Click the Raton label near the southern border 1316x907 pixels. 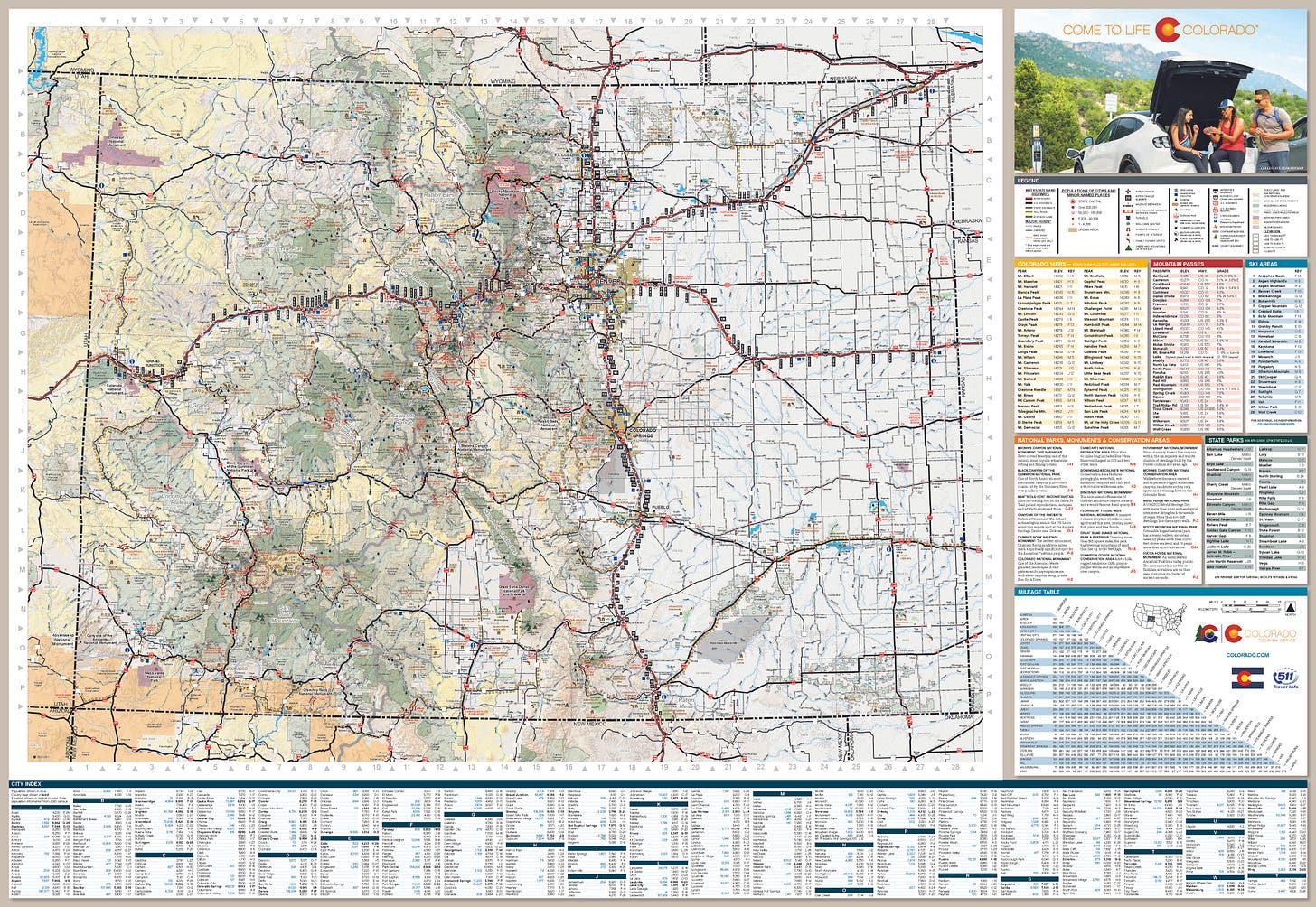[x=687, y=699]
